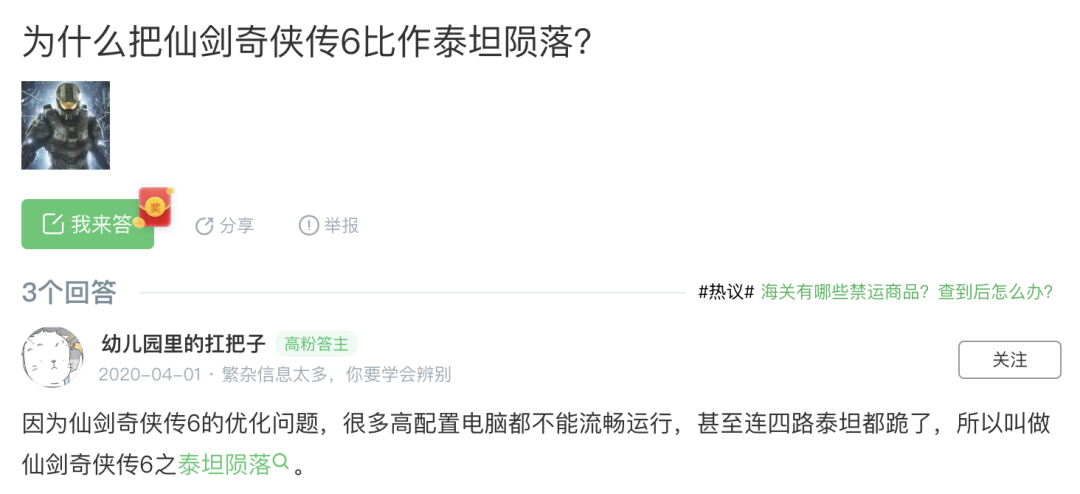Open the red envelope reward icon
Screen dimensions: 1080x494
(155, 207)
